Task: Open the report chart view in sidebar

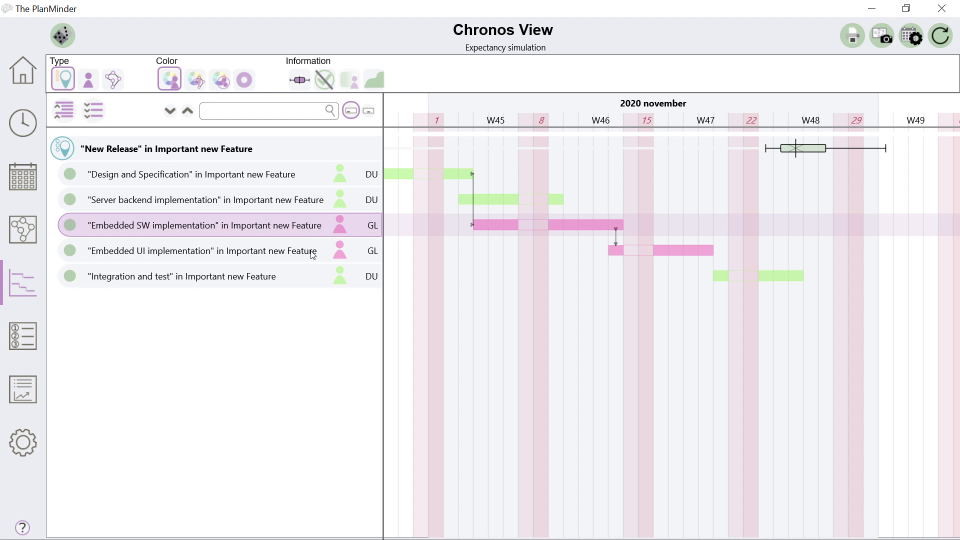Action: tap(22, 389)
